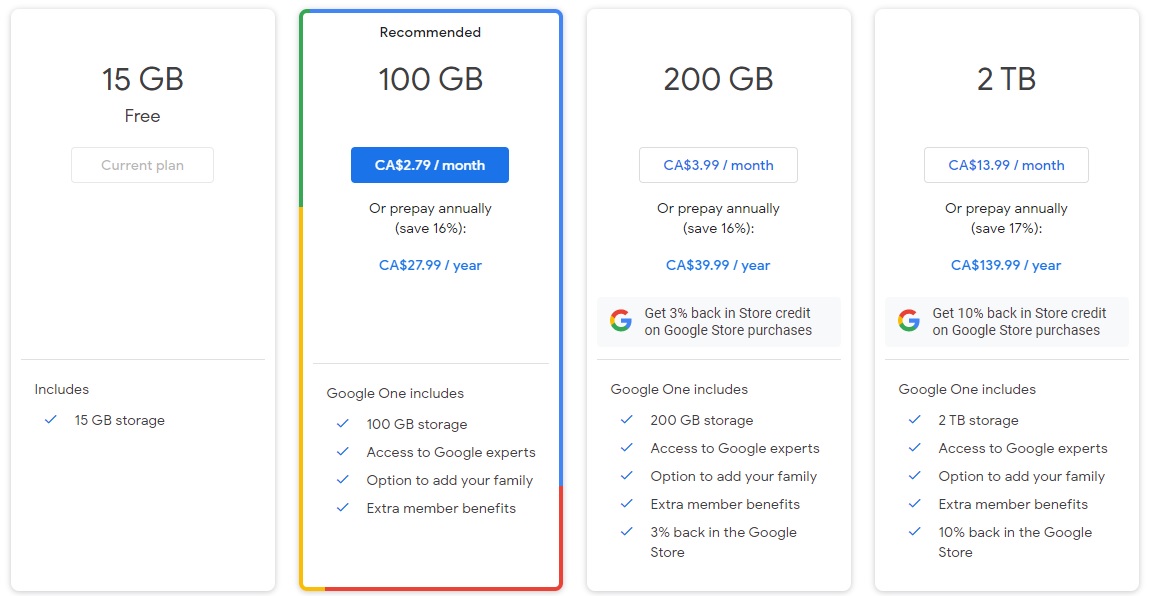The width and height of the screenshot is (1156, 596).
Task: Click the Get 10% back Store credit banner
Action: click(x=1006, y=320)
